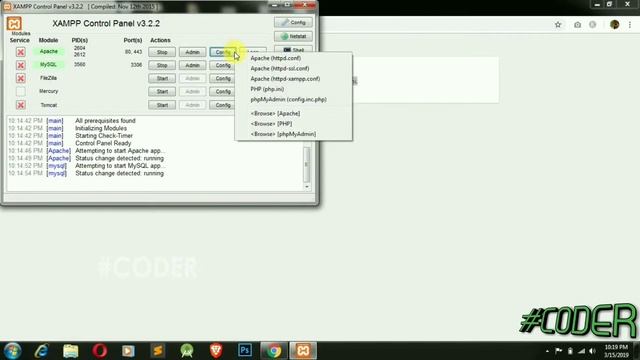This screenshot has height=360, width=640.
Task: Click log line 'Control Panel Ready'
Action: pos(103,143)
